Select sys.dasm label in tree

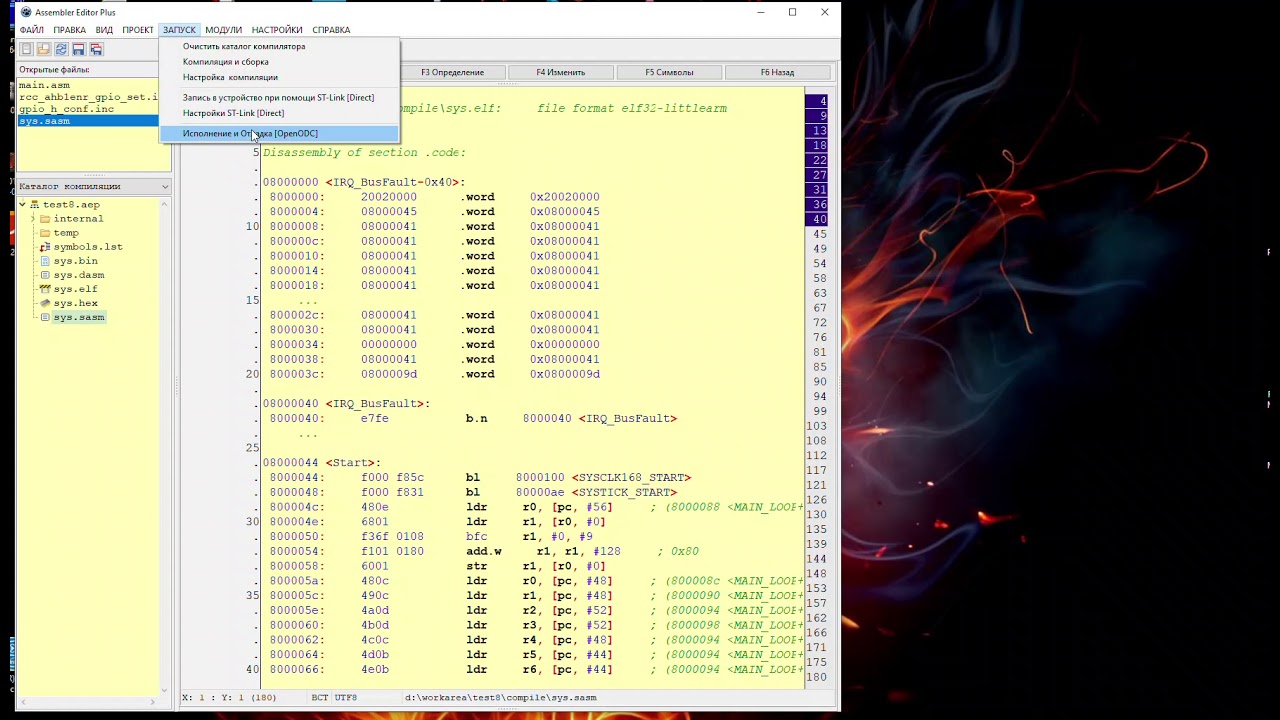point(79,274)
